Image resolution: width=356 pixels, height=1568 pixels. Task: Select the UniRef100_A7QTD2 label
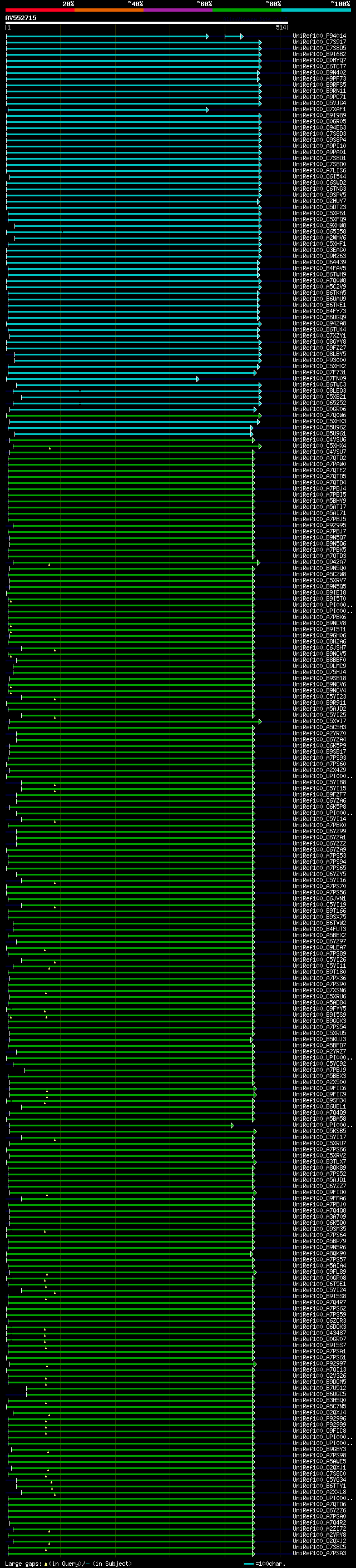click(x=319, y=458)
